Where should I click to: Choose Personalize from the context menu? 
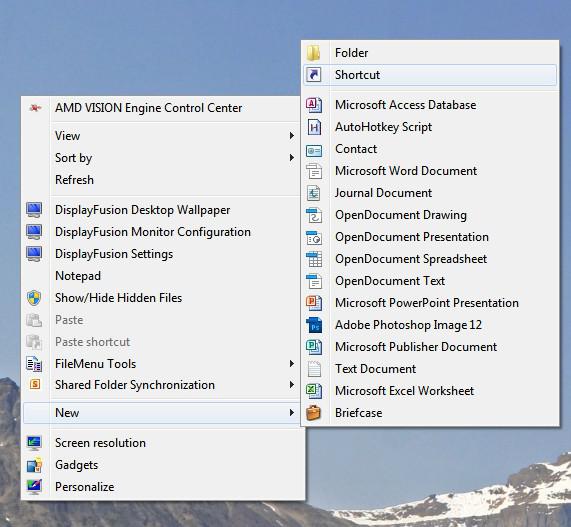[162, 487]
